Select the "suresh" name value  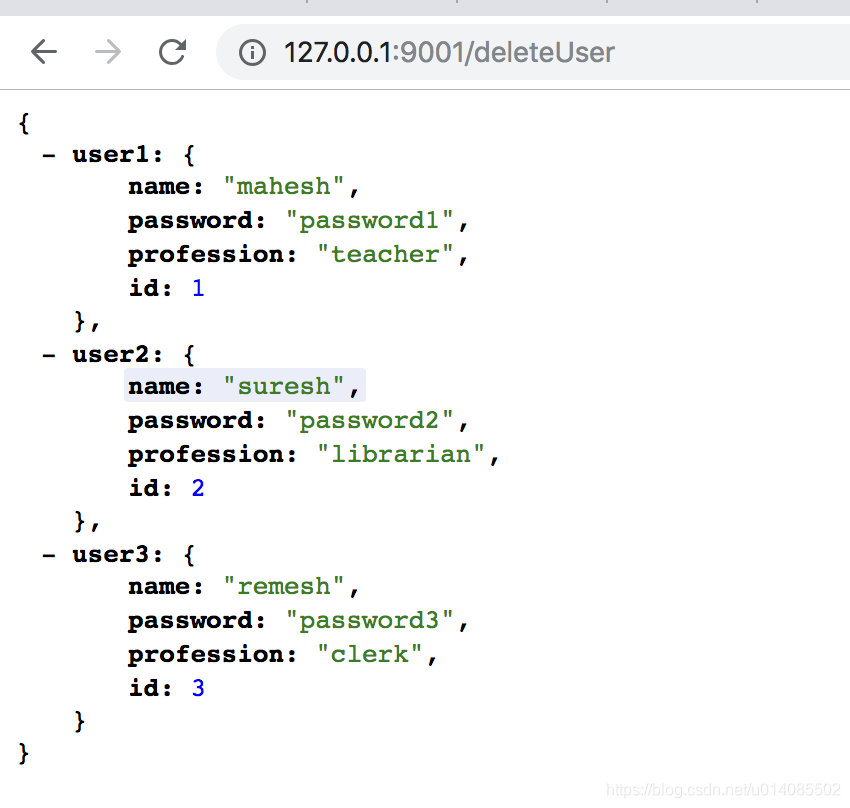tap(284, 386)
